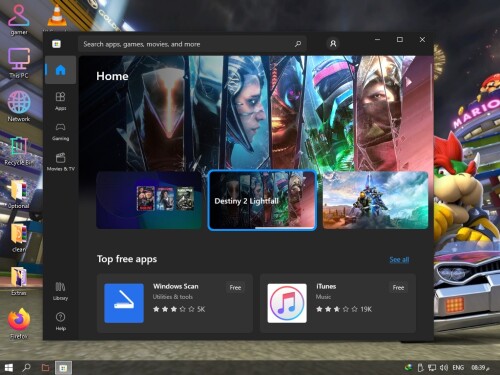Launch Firefox from the desktop

19,323
